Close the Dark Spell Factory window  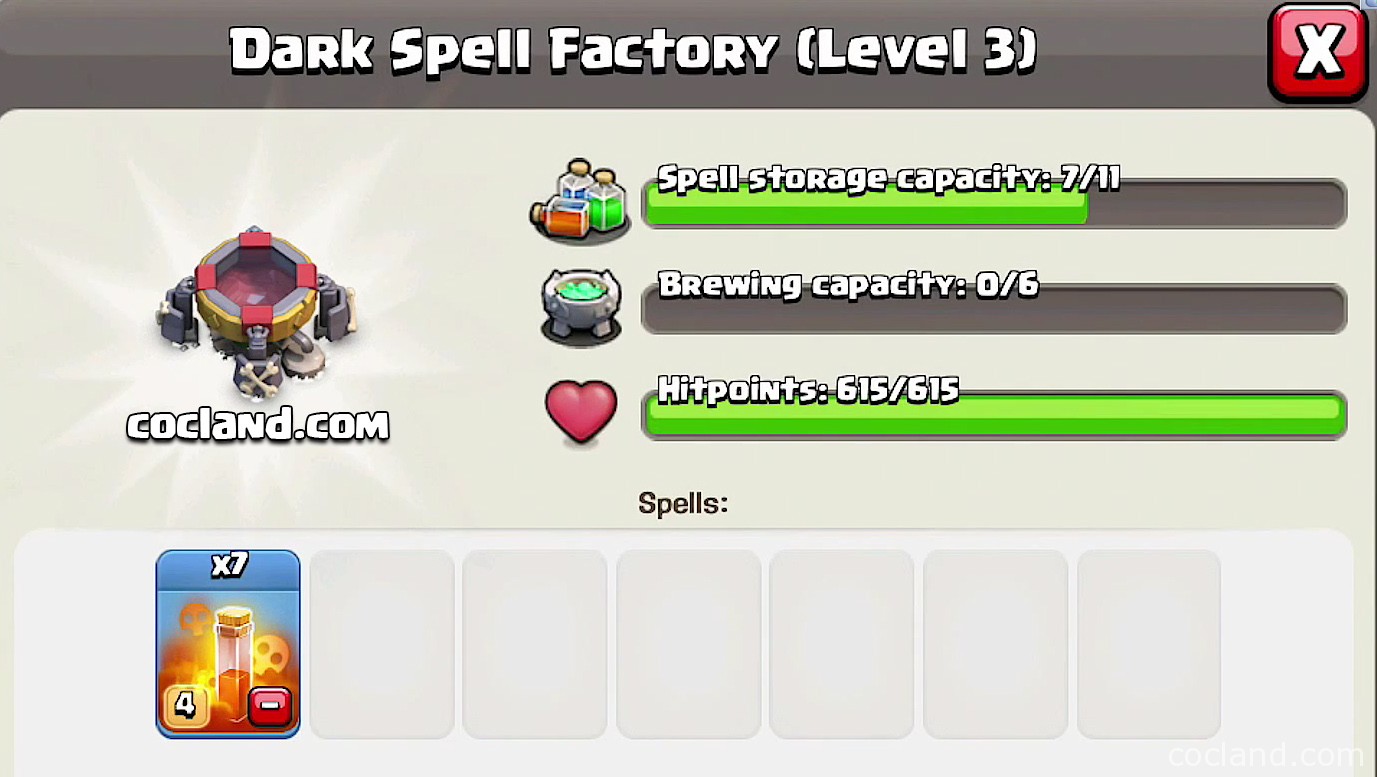[1317, 52]
